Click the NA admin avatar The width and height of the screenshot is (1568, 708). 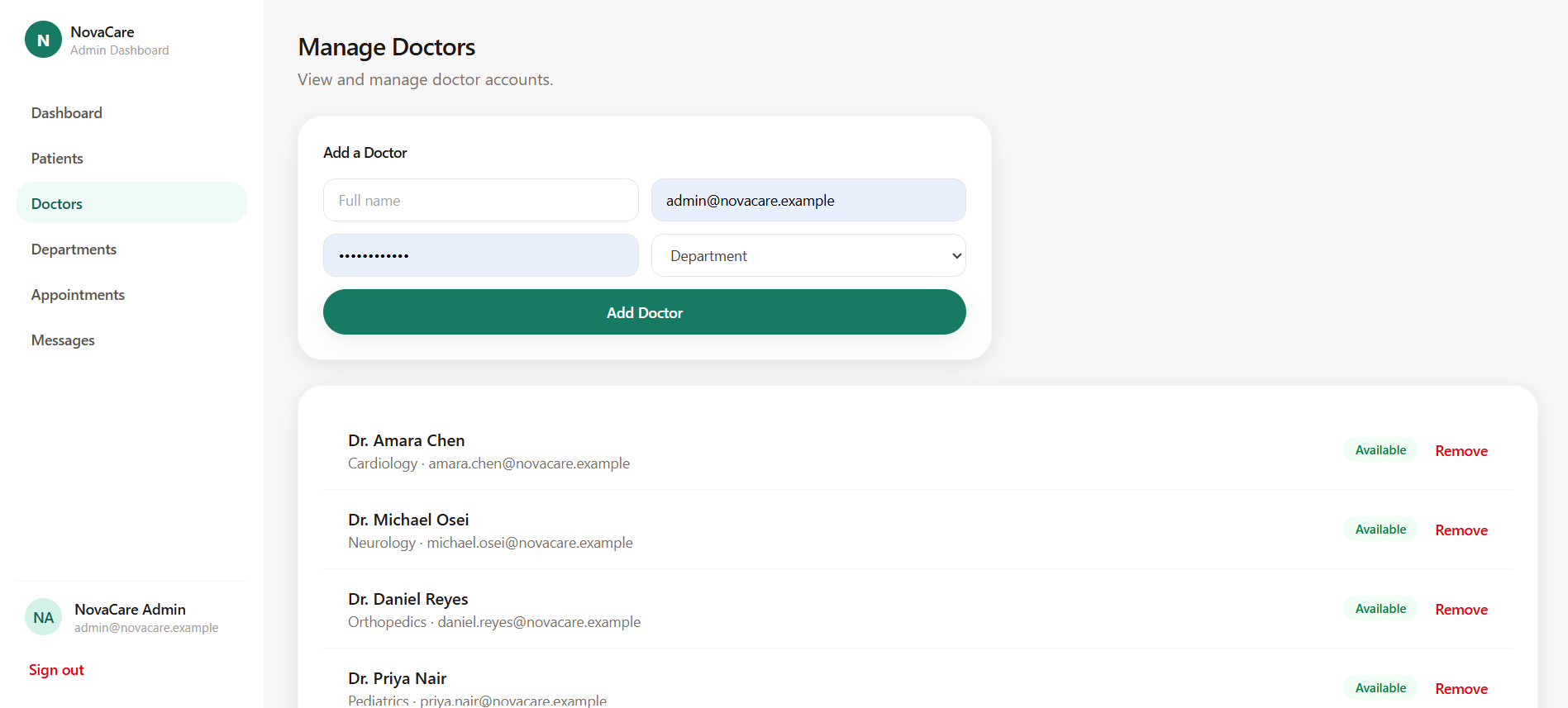coord(43,617)
